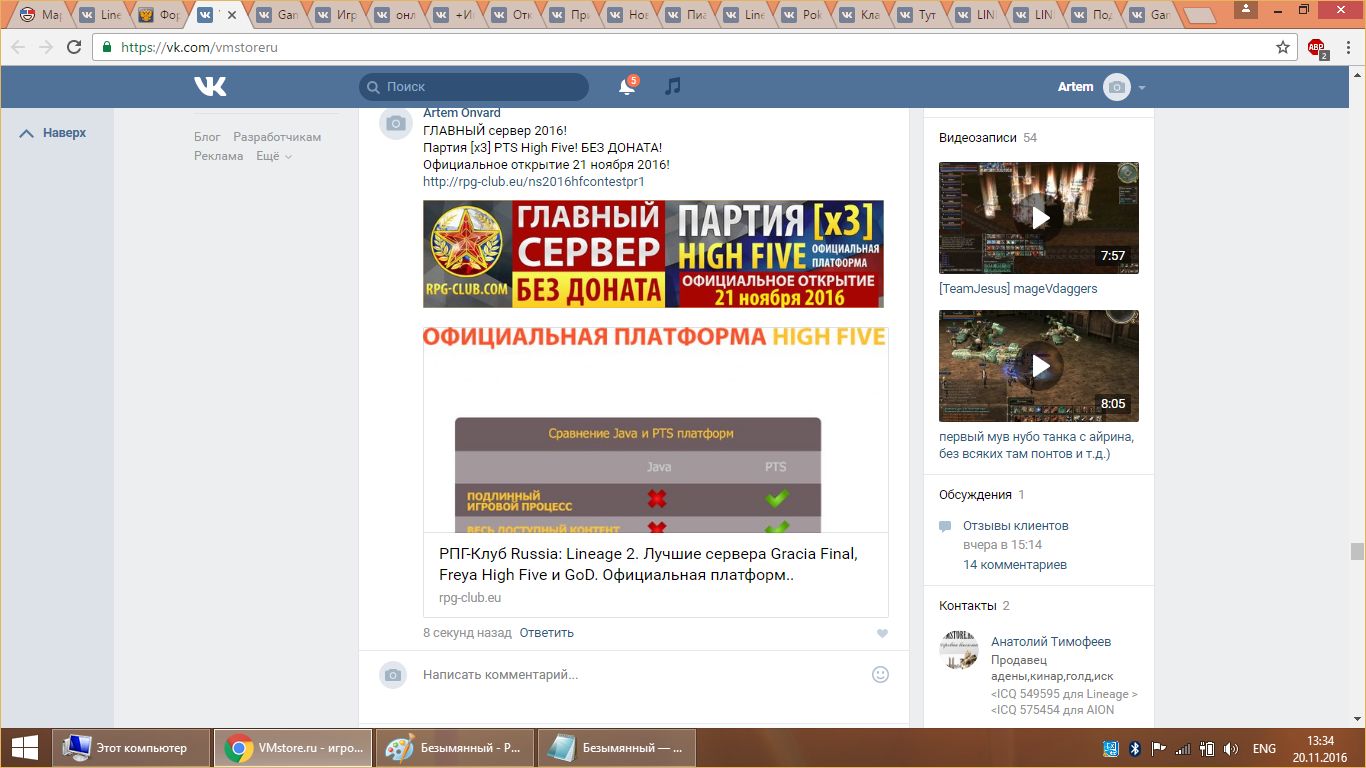Open the notifications bell
The width and height of the screenshot is (1366, 768).
pos(627,87)
